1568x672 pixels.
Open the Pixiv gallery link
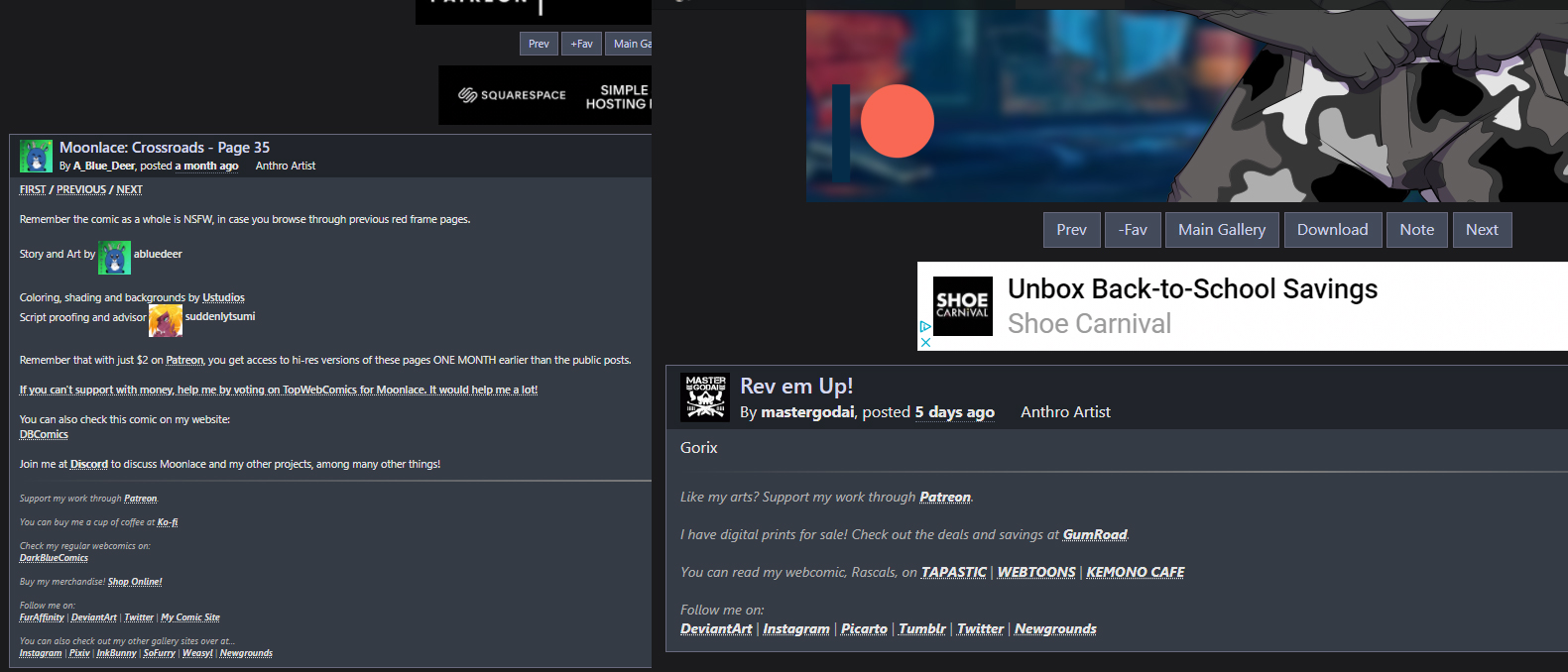(79, 653)
